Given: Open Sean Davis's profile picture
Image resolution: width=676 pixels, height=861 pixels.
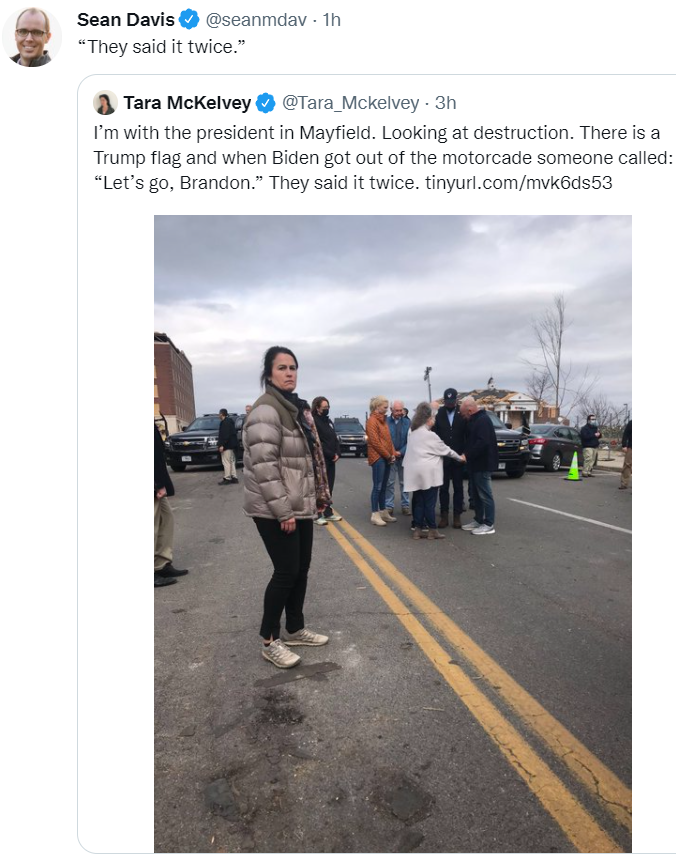Looking at the screenshot, I should pos(32,37).
